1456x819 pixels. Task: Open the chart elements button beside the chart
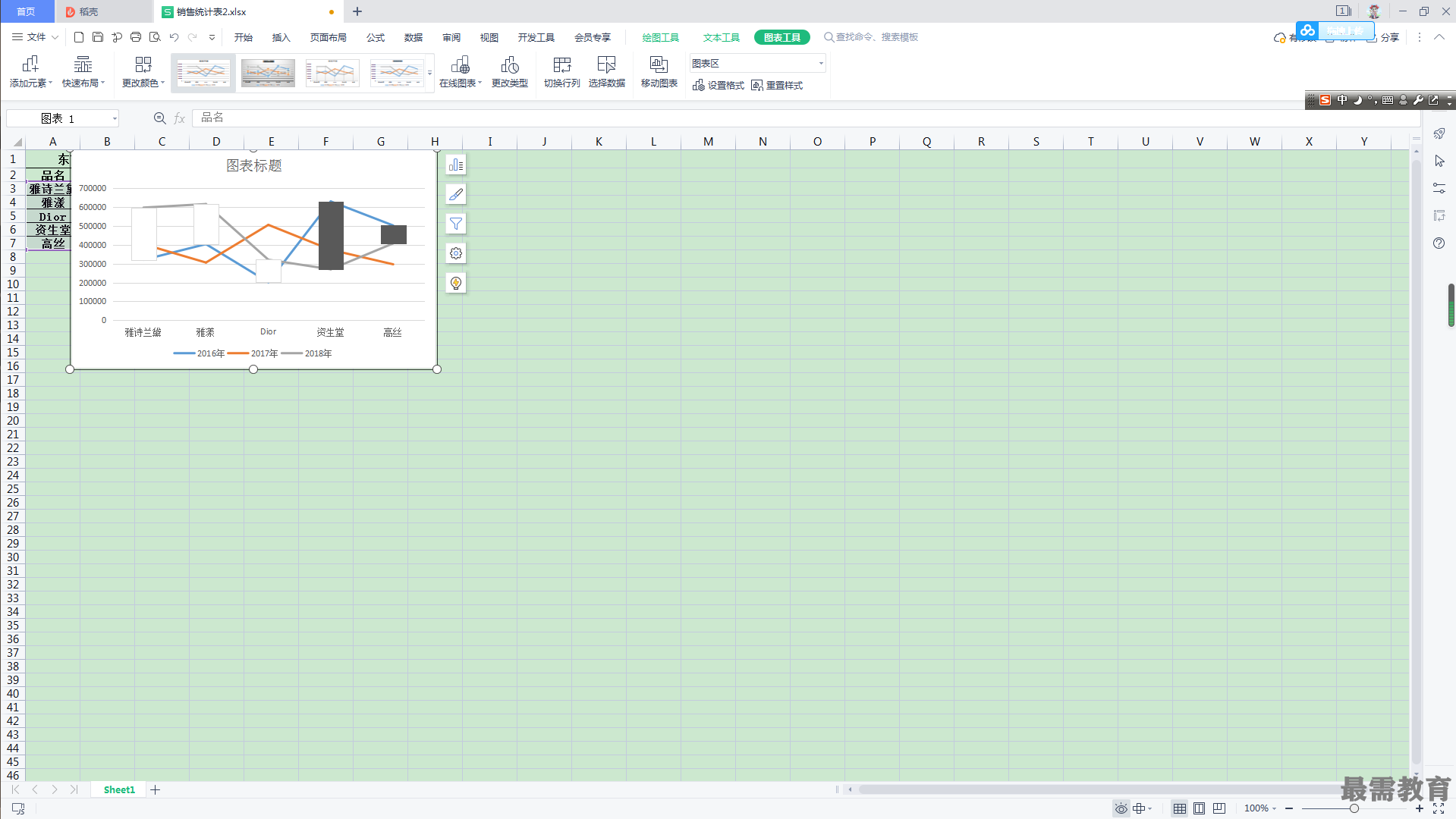tap(456, 165)
